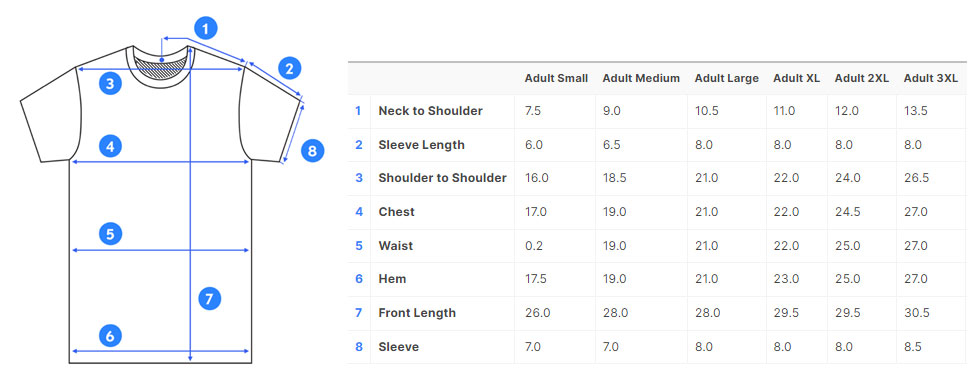Click the 0.2 waist value for Adult Small

click(x=534, y=245)
